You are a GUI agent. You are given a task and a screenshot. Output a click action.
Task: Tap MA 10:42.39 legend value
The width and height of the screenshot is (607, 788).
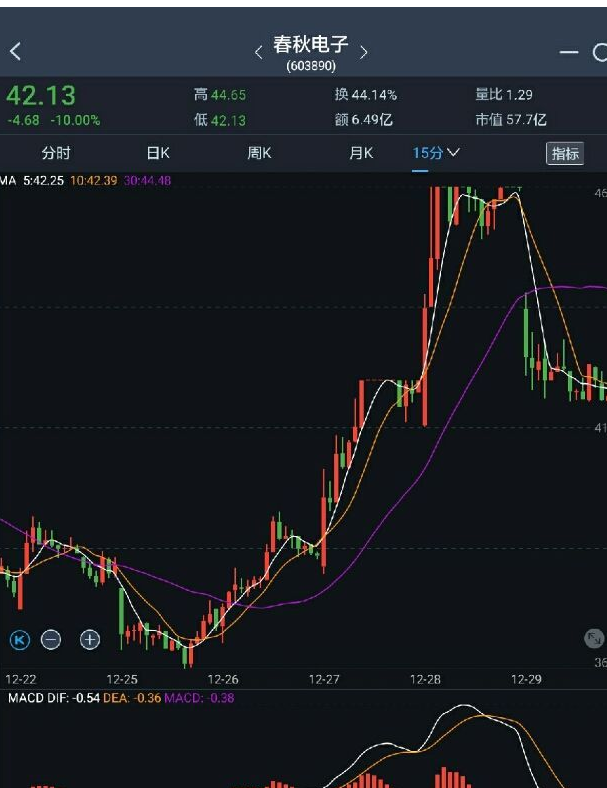click(94, 180)
